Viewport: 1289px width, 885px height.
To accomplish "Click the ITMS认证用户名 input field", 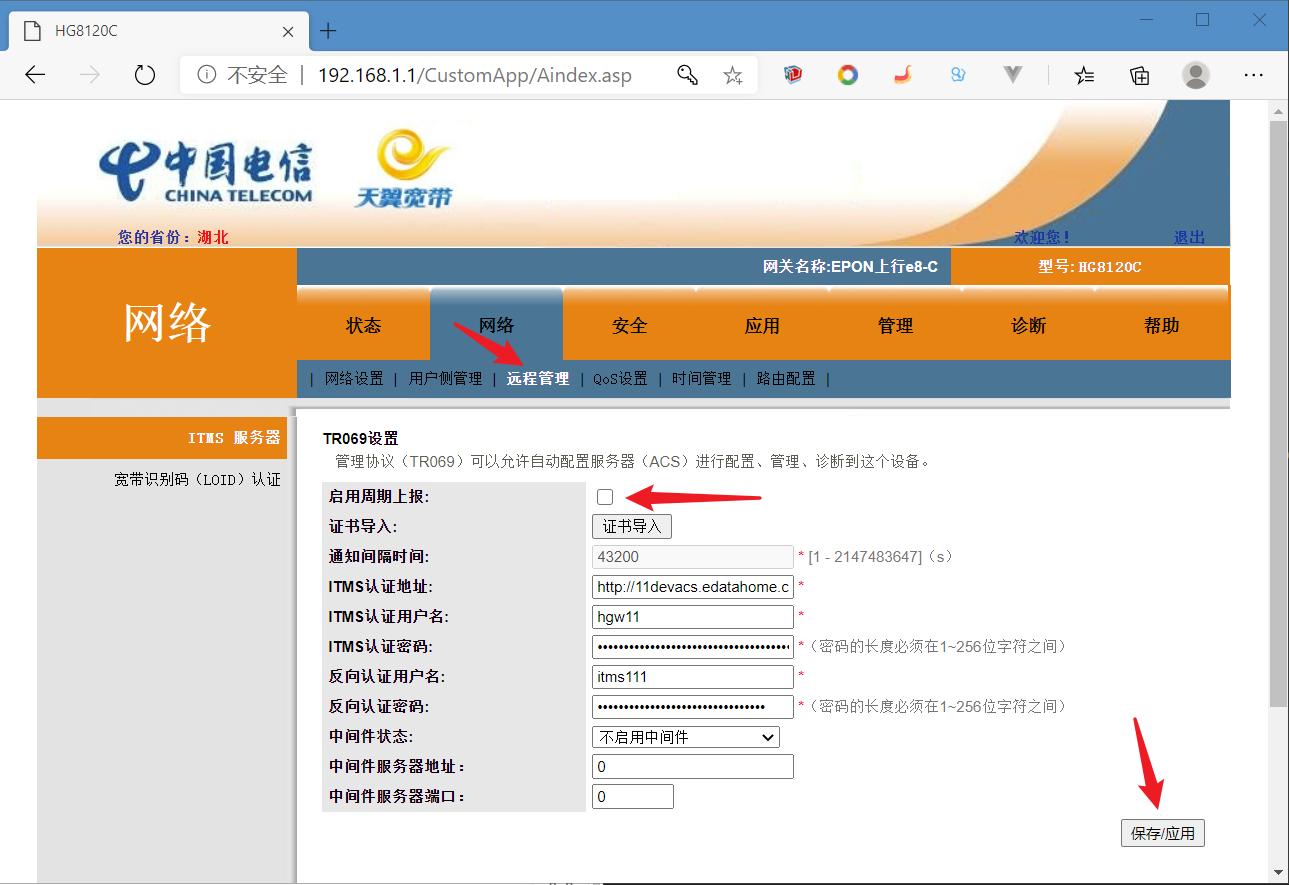I will [x=692, y=616].
